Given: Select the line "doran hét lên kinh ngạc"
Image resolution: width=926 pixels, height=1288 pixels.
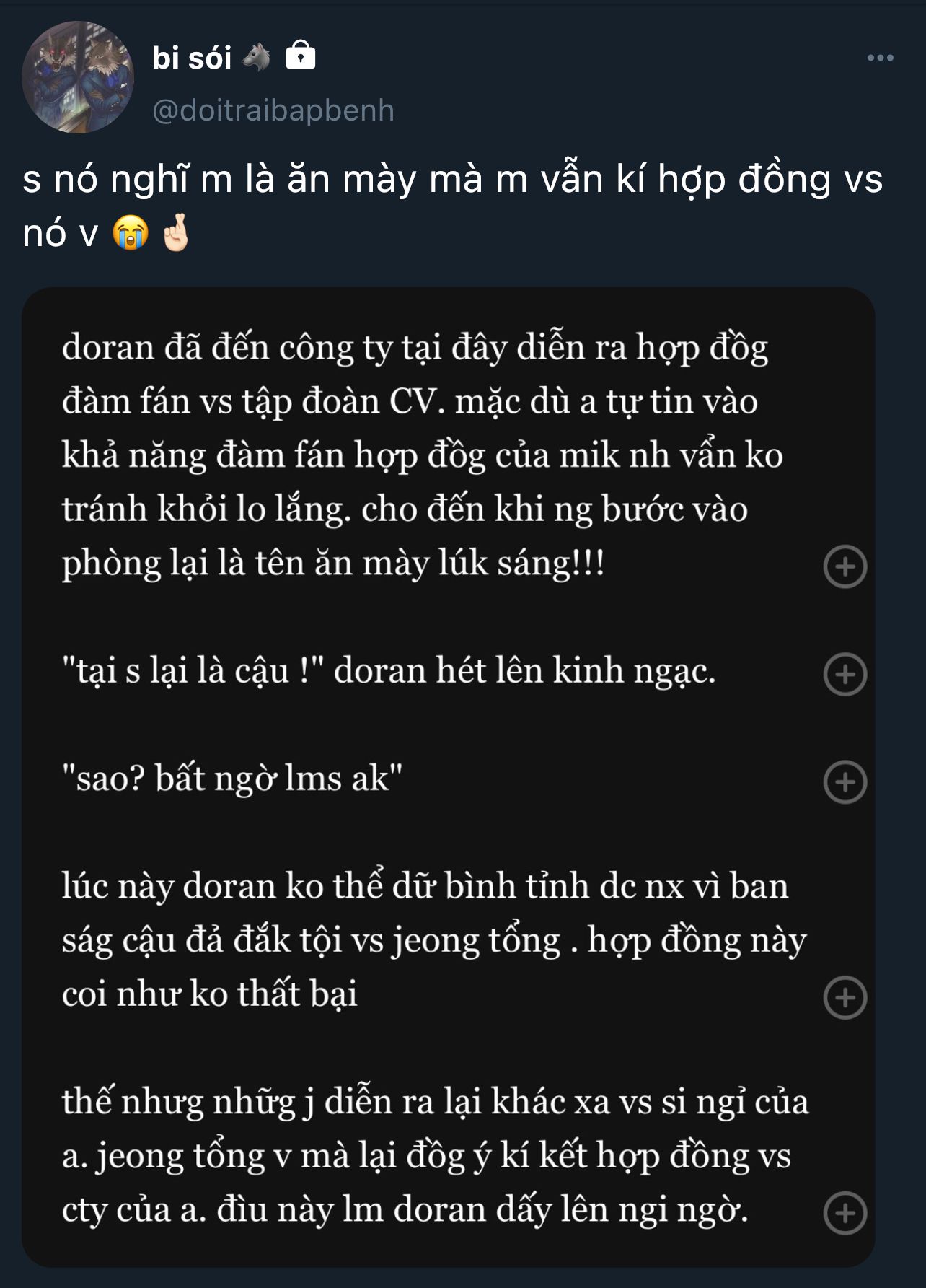Looking at the screenshot, I should [389, 671].
